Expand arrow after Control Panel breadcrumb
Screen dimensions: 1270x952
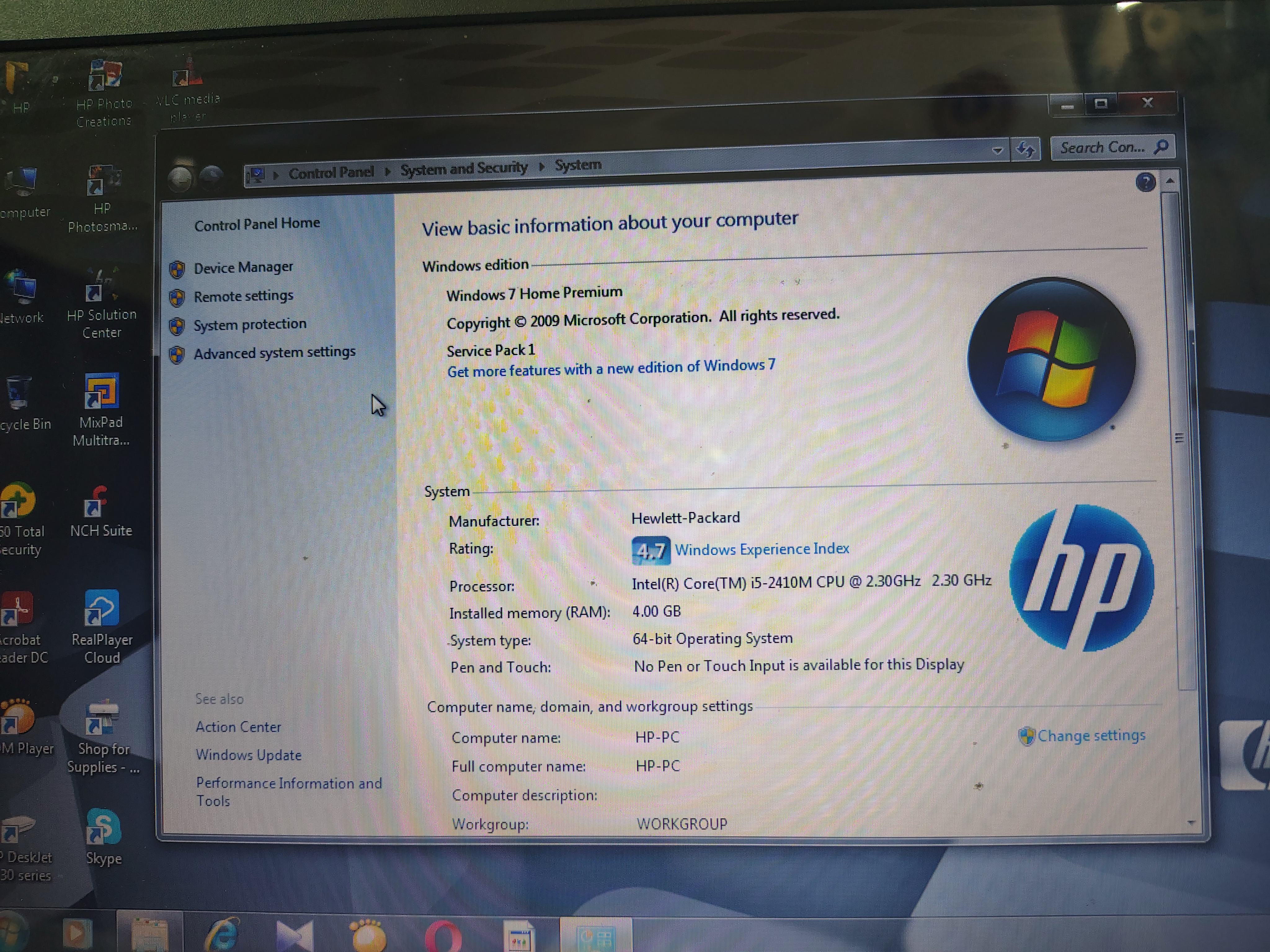pyautogui.click(x=388, y=172)
